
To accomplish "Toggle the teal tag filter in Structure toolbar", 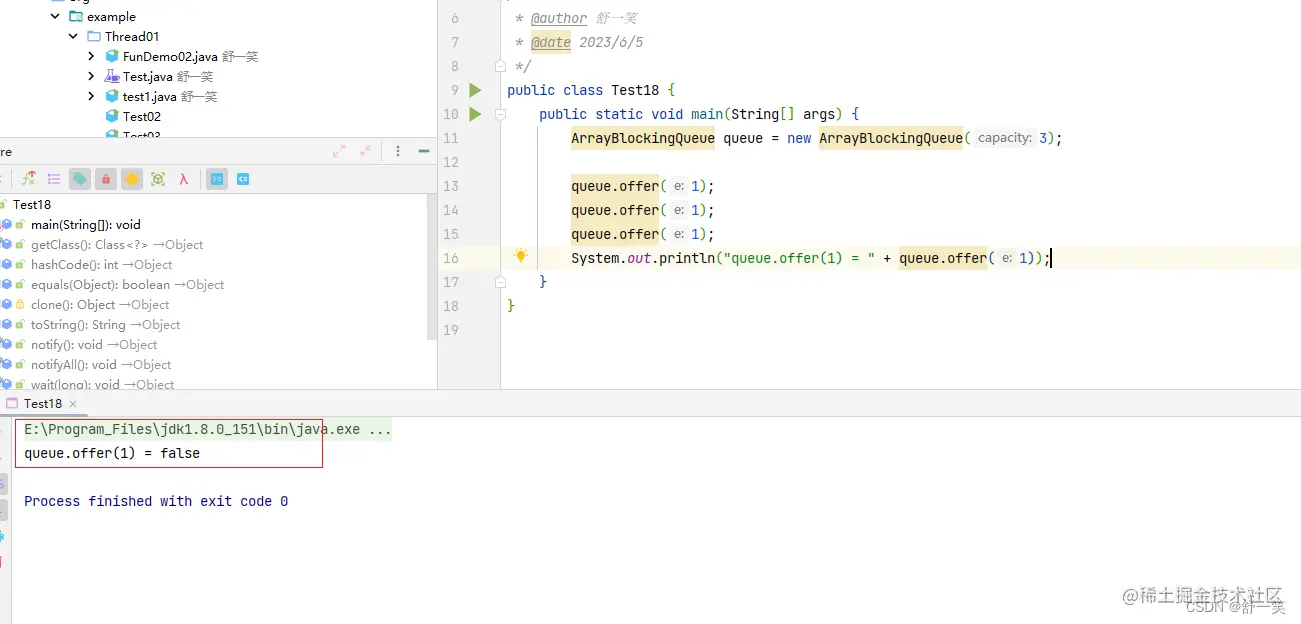I will click(x=80, y=179).
